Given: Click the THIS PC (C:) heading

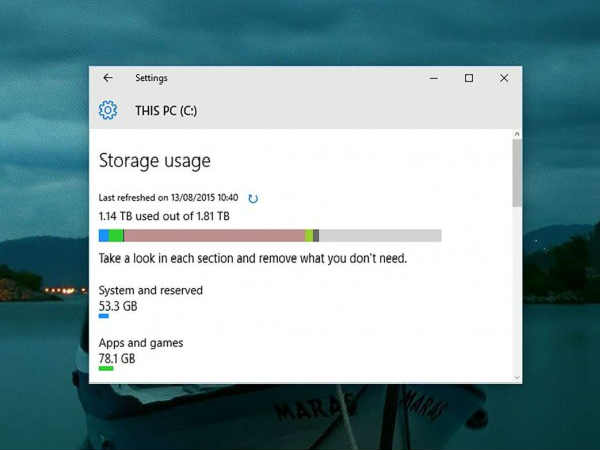Looking at the screenshot, I should [166, 111].
